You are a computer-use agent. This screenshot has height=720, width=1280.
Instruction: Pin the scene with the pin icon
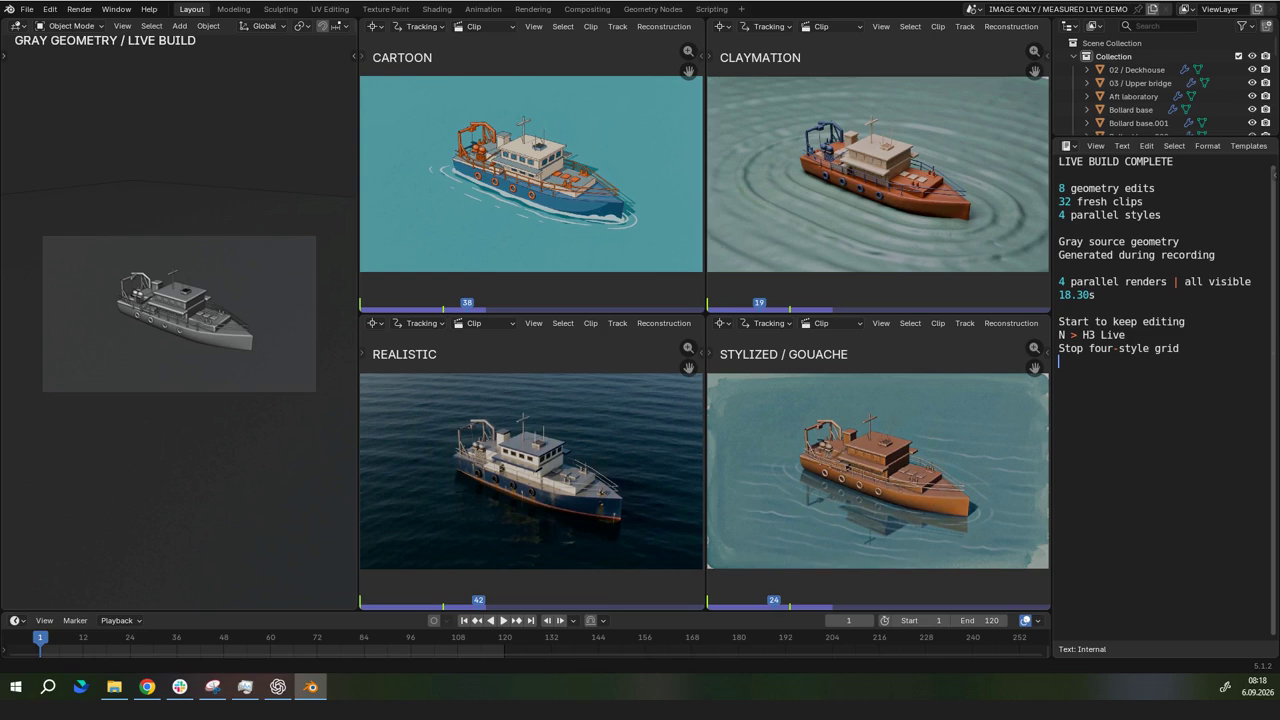(x=1138, y=9)
